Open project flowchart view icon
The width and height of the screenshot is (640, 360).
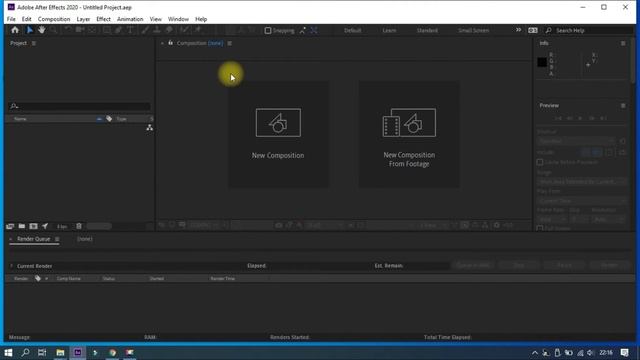pyautogui.click(x=150, y=128)
